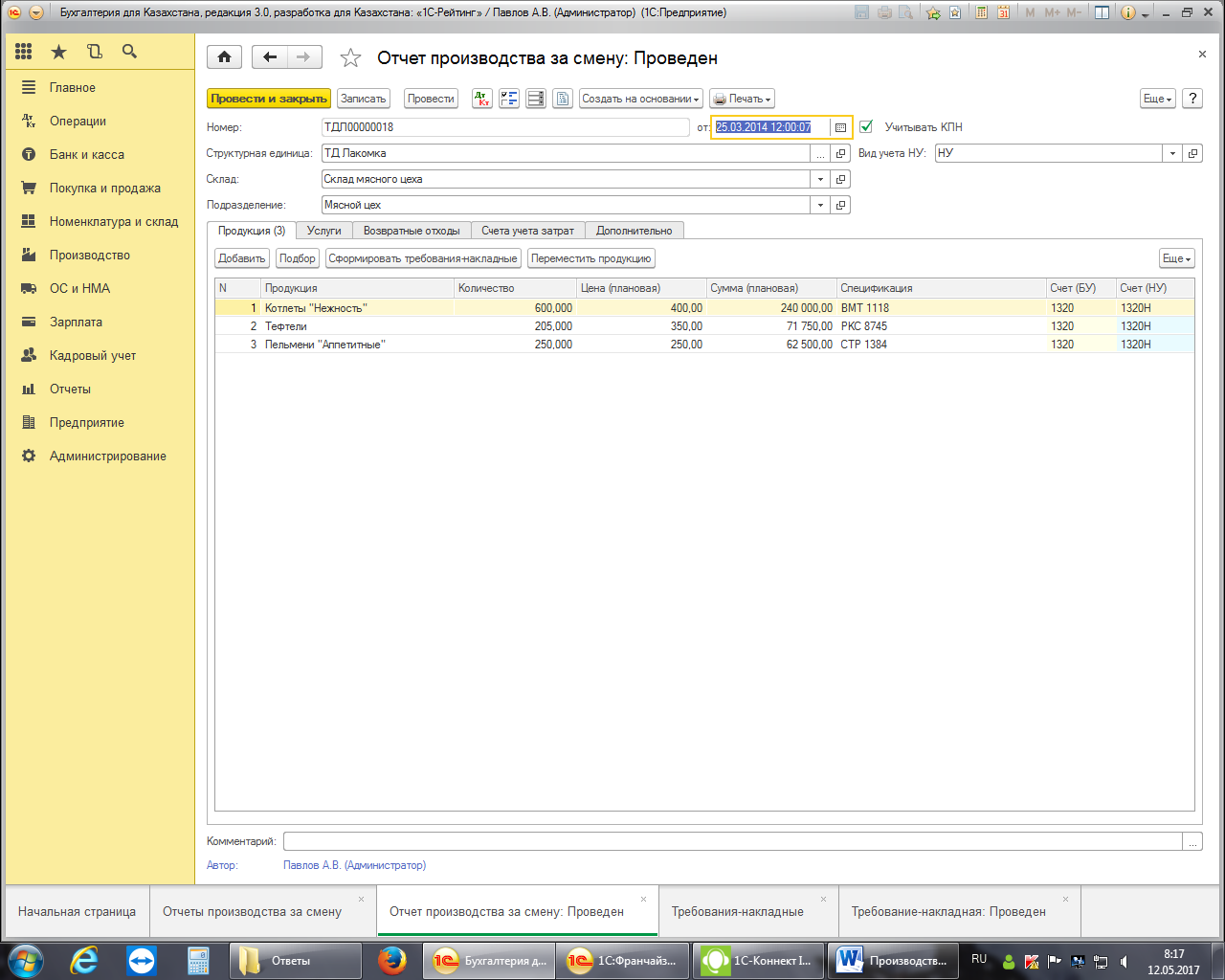Open the starred-page icon in the title bar
Screen dimensions: 1225x980
click(955, 12)
